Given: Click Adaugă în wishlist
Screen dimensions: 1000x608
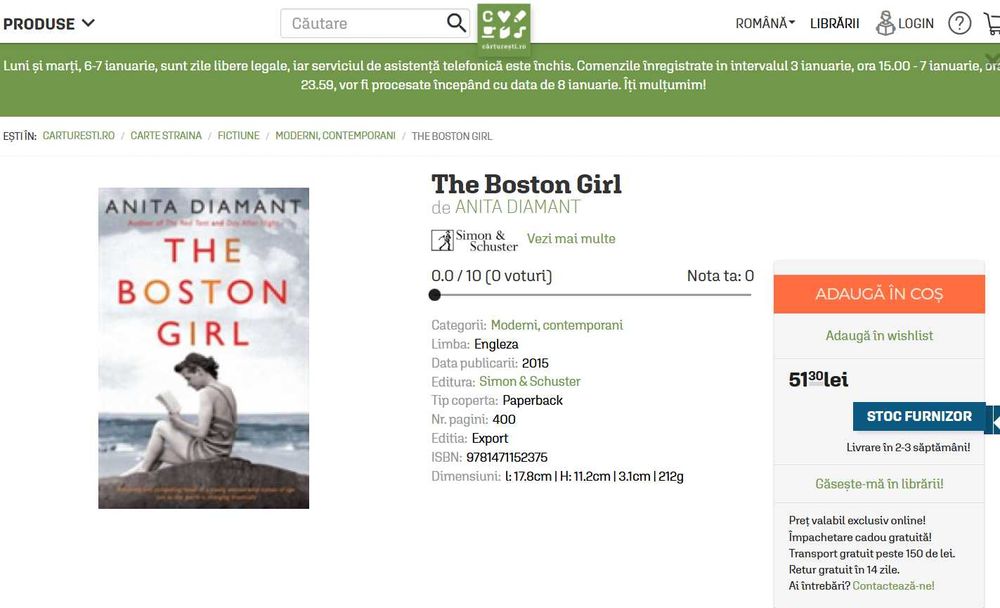Looking at the screenshot, I should click(x=879, y=336).
